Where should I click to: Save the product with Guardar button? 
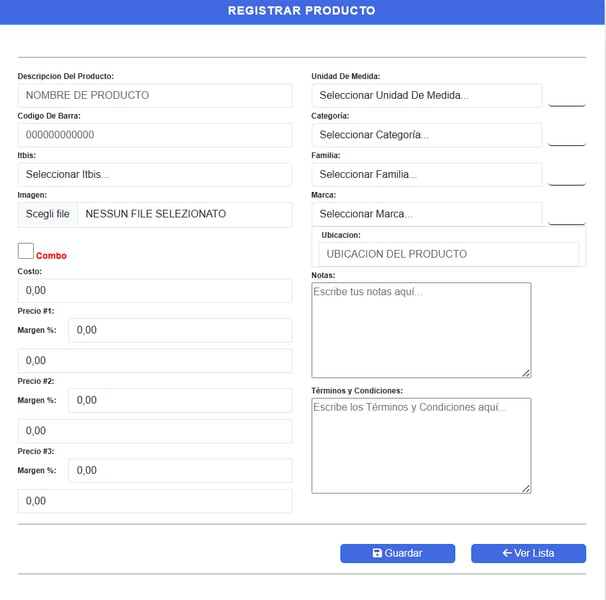[x=397, y=553]
